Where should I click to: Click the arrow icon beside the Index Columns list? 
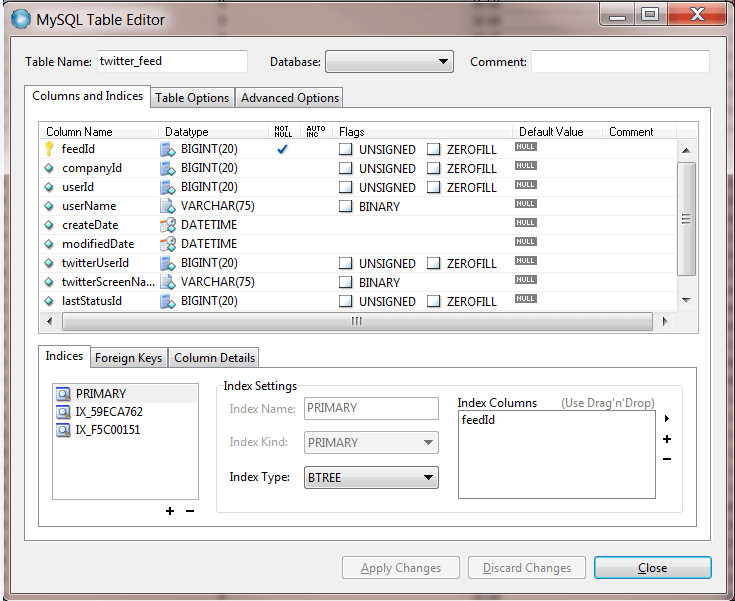click(x=667, y=419)
